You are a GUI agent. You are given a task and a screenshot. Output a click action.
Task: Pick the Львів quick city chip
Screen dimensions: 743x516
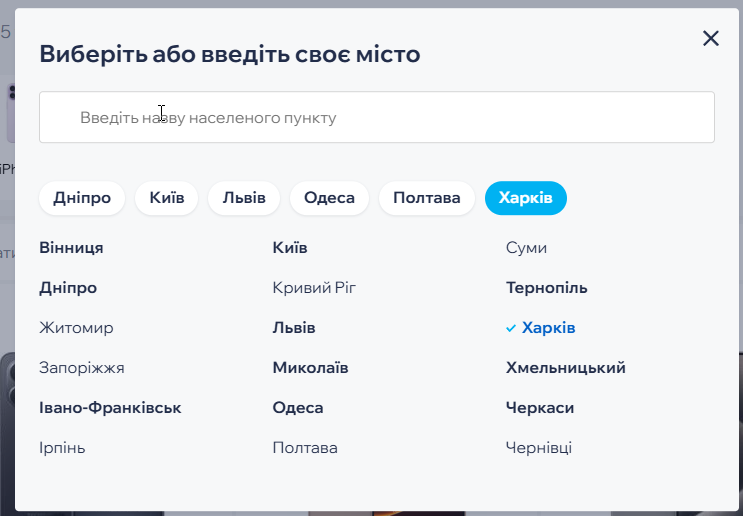pos(244,198)
